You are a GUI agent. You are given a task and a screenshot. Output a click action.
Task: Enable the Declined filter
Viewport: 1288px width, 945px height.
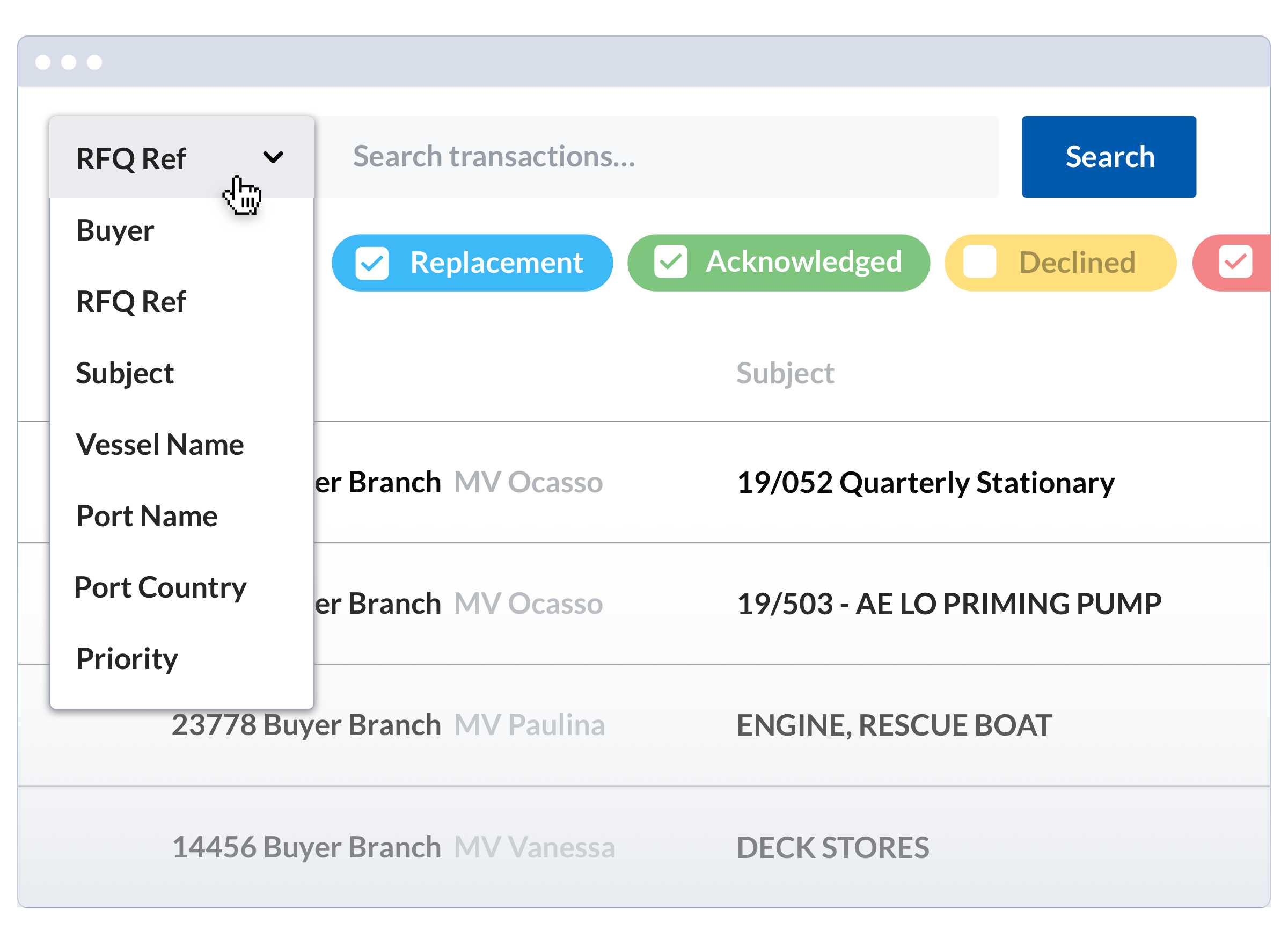[x=1060, y=263]
